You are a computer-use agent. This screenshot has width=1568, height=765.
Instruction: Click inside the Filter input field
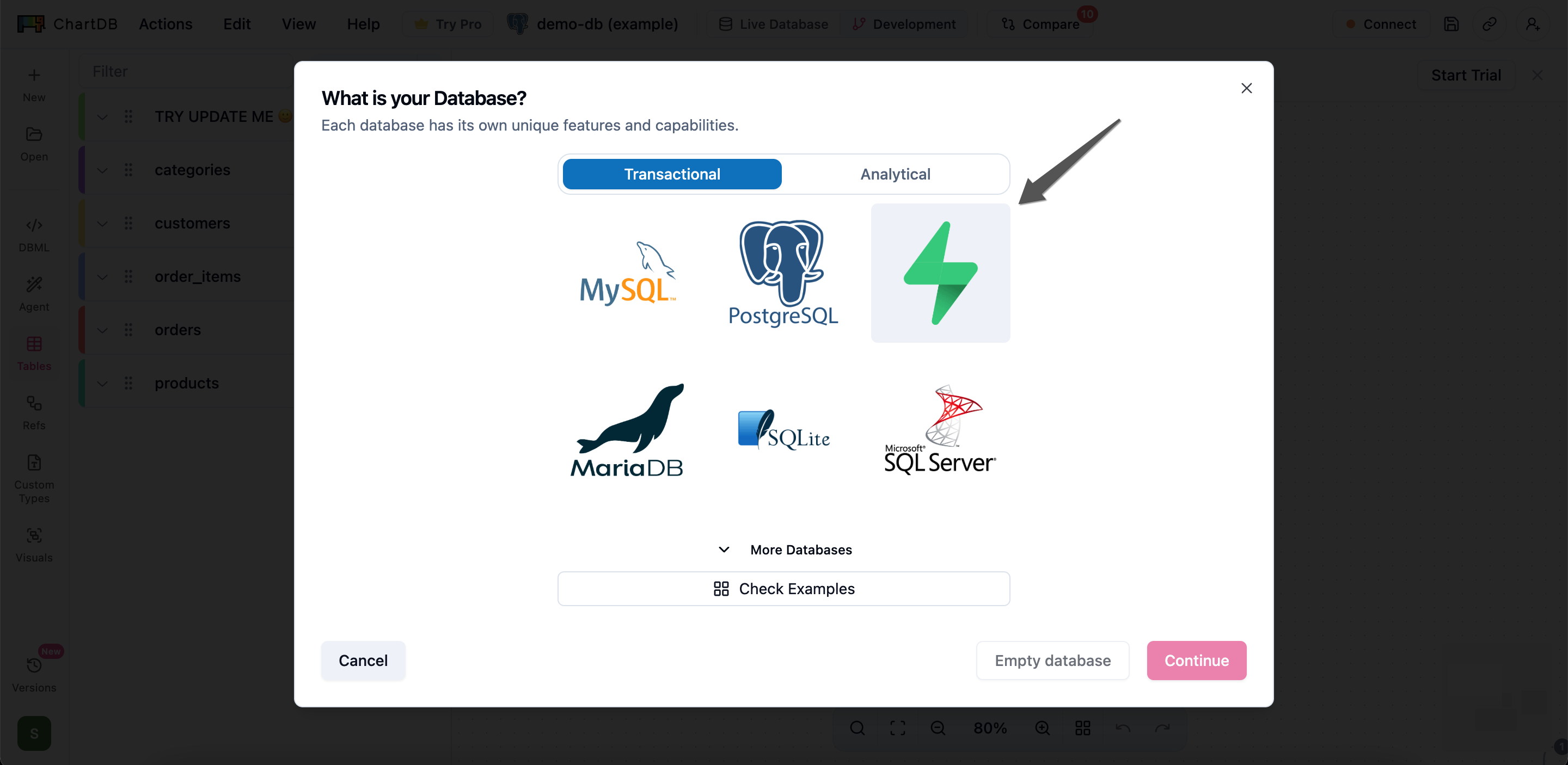[x=182, y=71]
